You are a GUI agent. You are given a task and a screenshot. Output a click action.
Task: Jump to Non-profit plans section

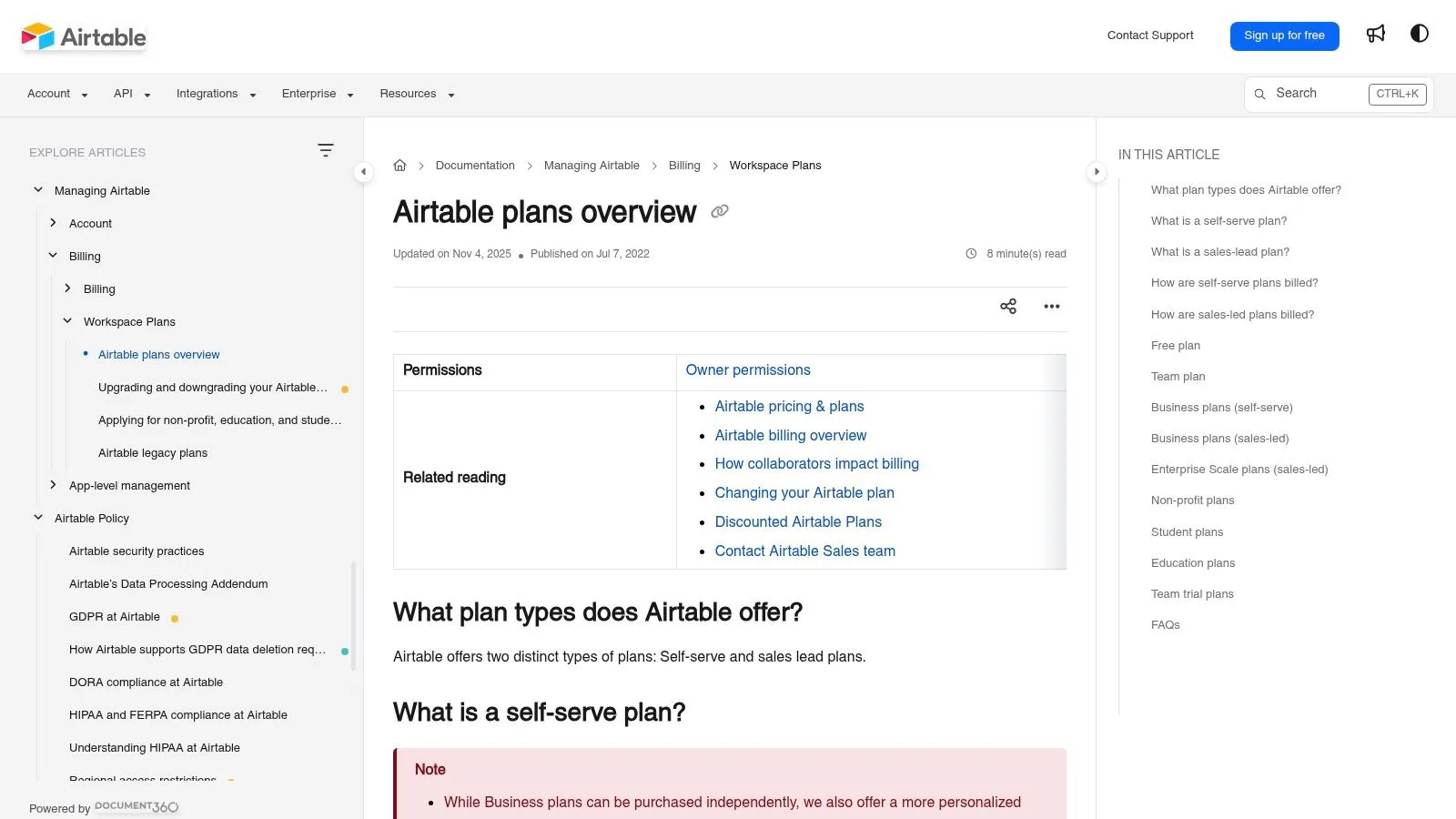coord(1192,500)
